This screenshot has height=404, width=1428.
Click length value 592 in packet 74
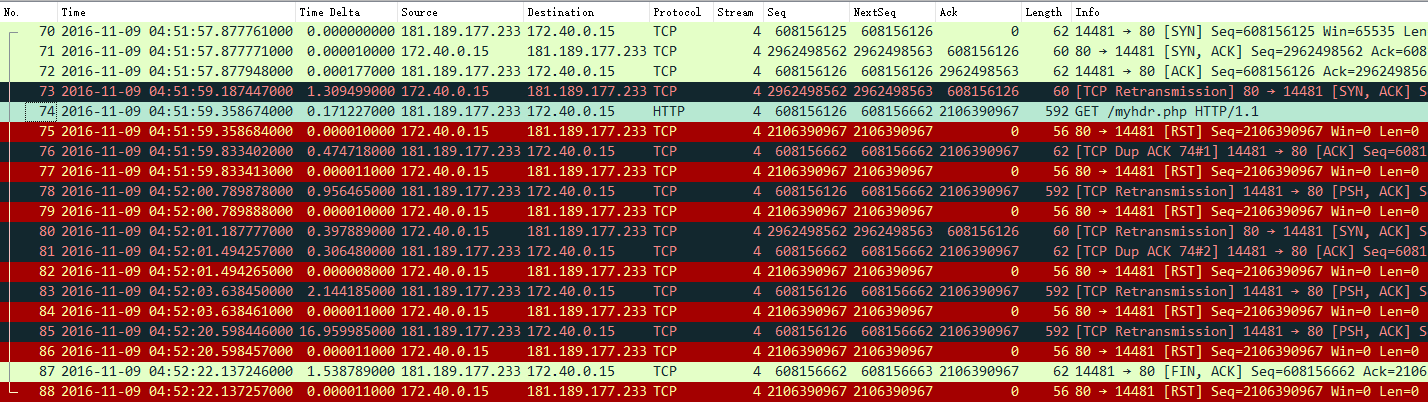coord(1056,111)
